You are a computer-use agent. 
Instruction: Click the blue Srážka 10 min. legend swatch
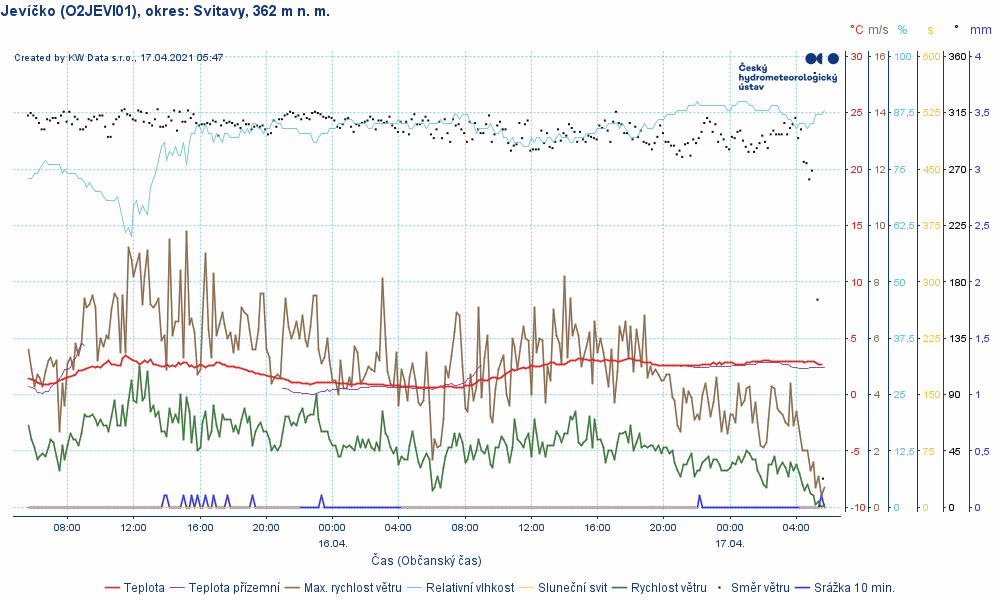[x=802, y=588]
